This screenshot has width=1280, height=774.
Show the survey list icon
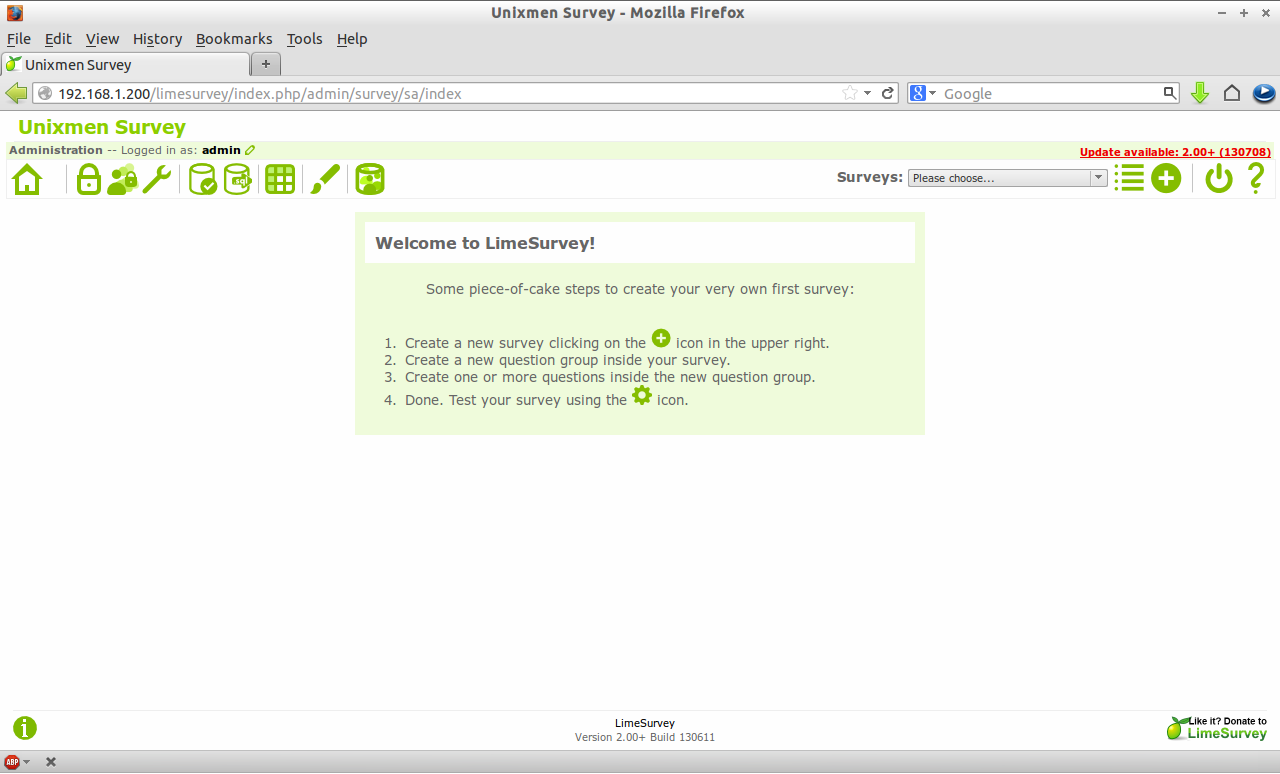1129,179
